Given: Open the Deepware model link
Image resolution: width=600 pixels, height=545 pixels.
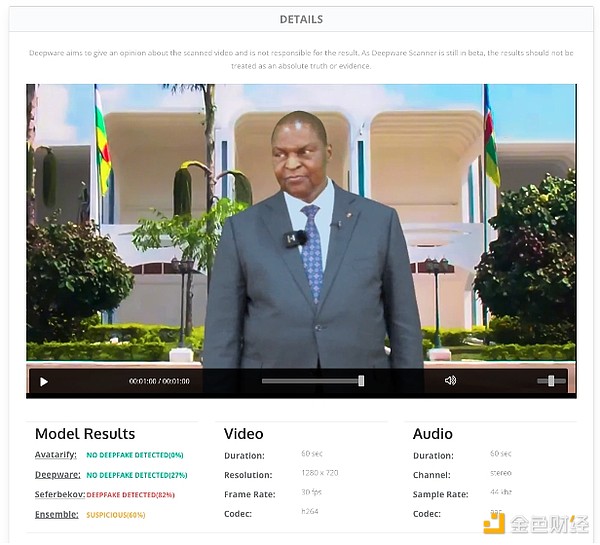Looking at the screenshot, I should [x=57, y=475].
